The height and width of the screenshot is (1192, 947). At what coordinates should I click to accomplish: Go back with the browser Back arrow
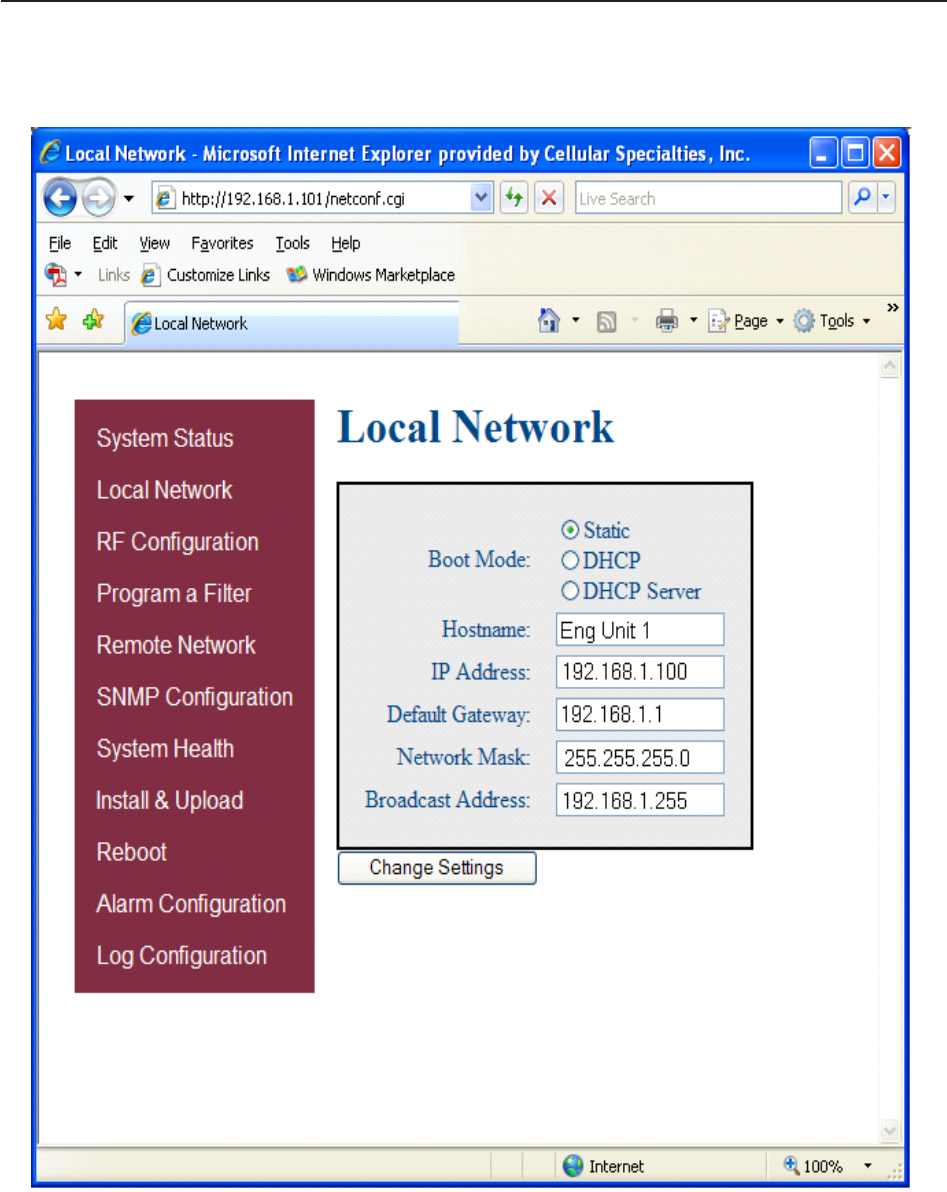(60, 198)
